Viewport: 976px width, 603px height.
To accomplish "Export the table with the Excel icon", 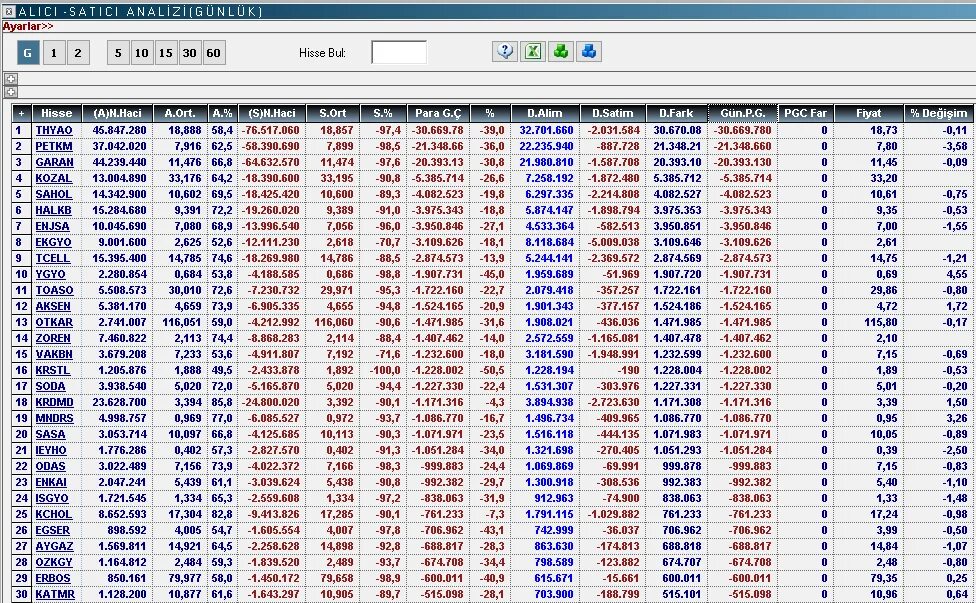I will (532, 52).
